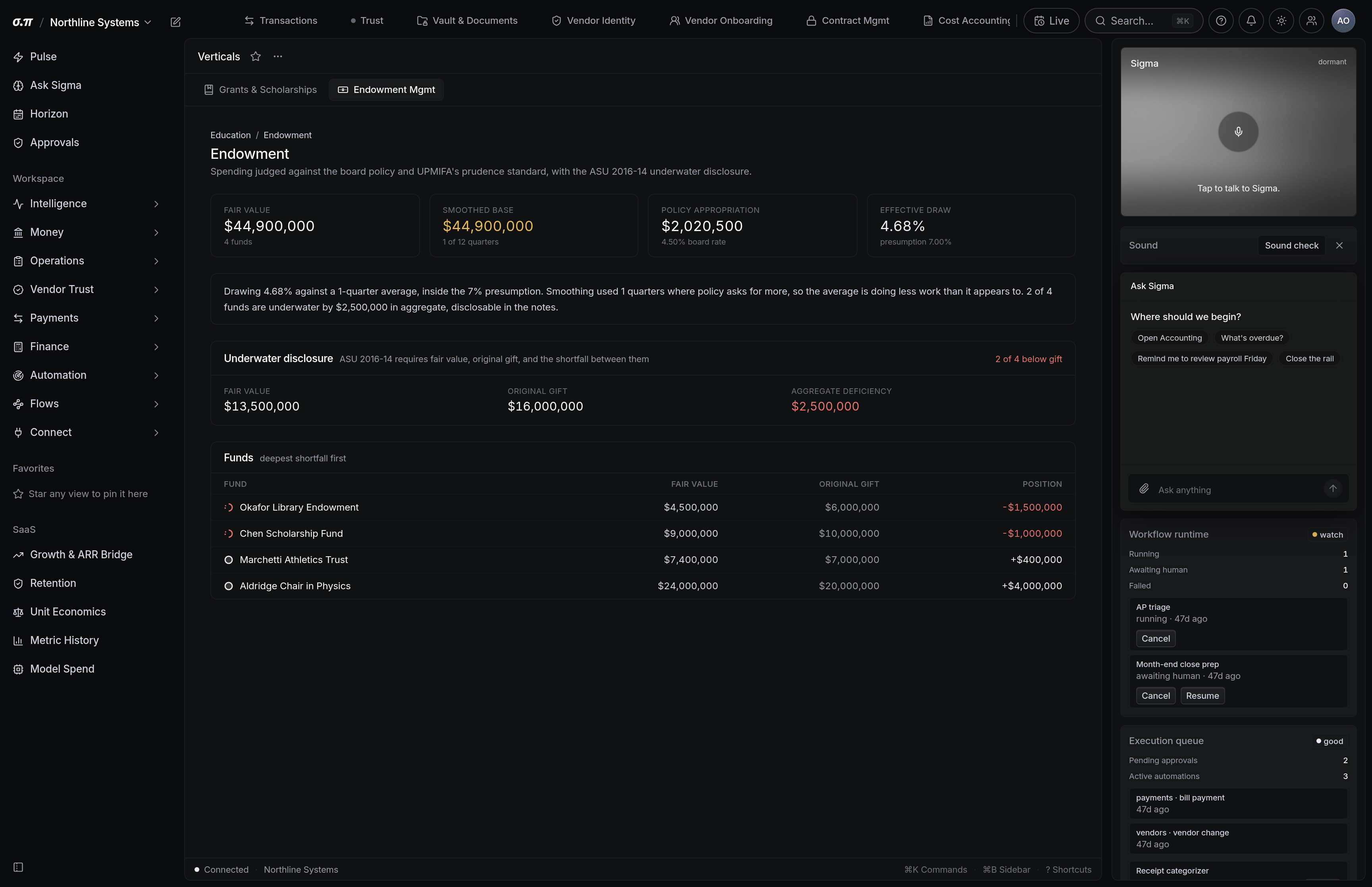This screenshot has height=887, width=1372.
Task: Click ⌘K Commands in the status bar
Action: [936, 870]
